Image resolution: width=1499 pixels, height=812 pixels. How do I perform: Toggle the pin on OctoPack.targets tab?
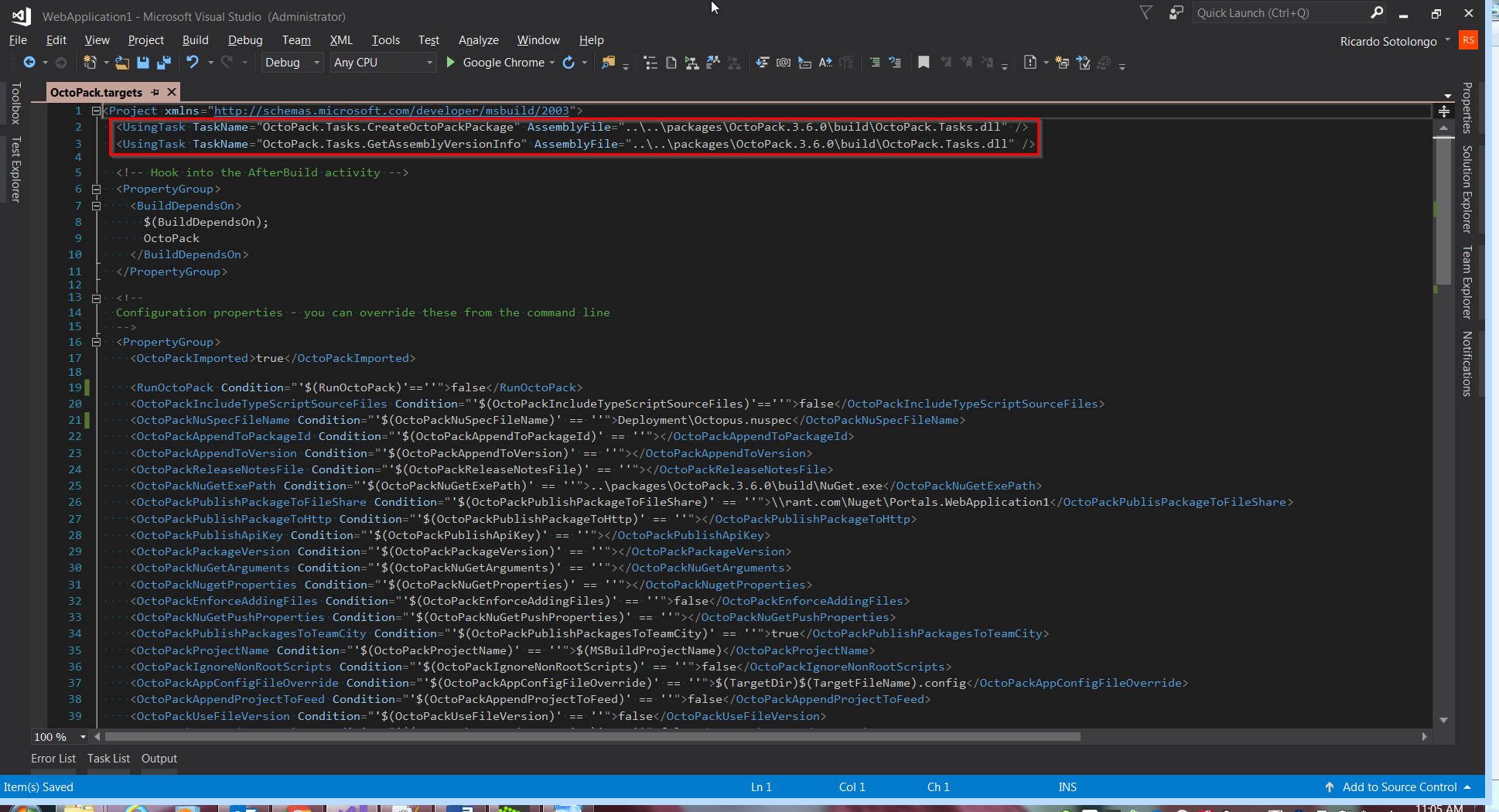click(155, 92)
